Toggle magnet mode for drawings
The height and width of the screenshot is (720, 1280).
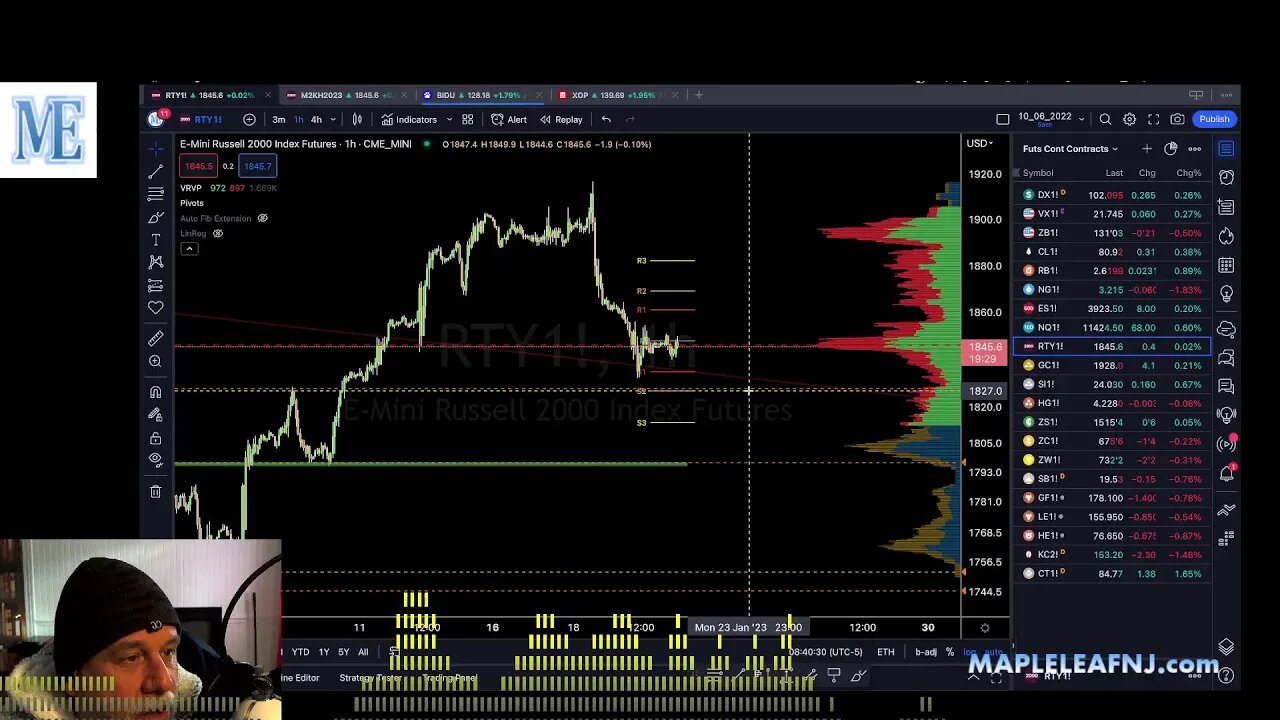[156, 392]
